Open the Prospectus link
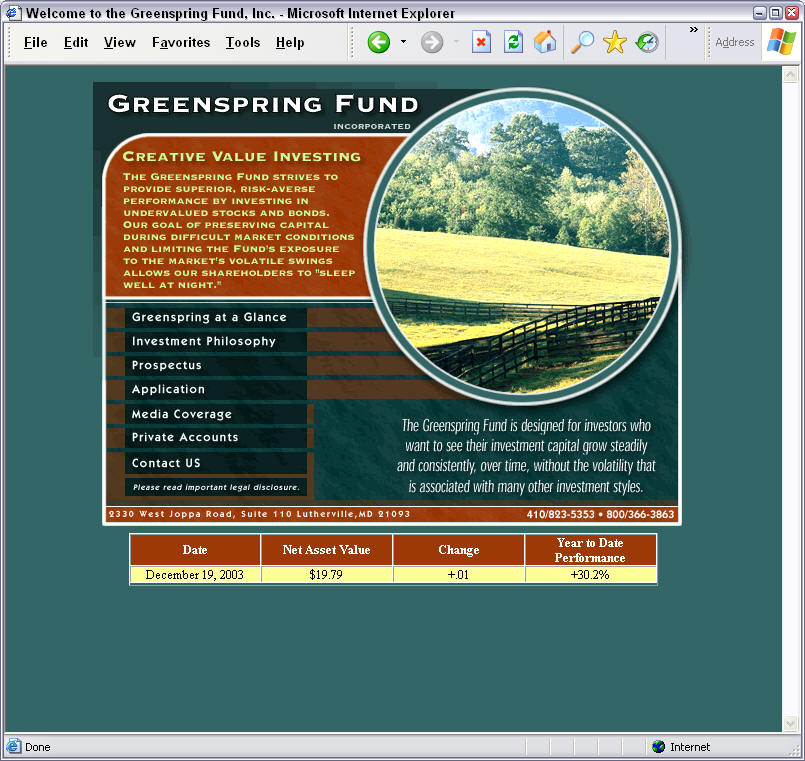This screenshot has width=805, height=761. click(216, 366)
